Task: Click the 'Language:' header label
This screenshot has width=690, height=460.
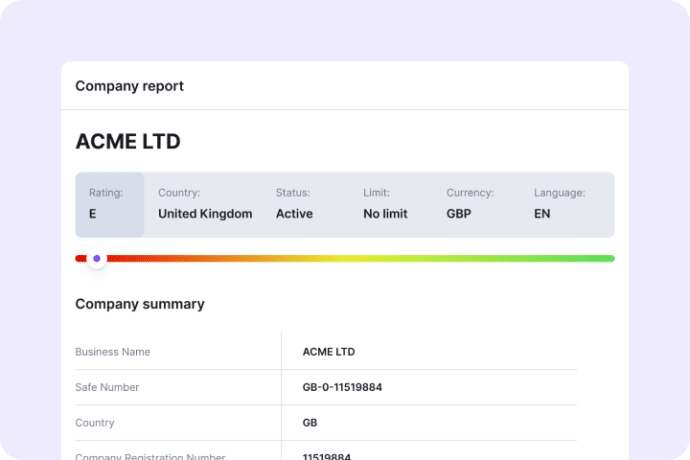Action: tap(559, 192)
